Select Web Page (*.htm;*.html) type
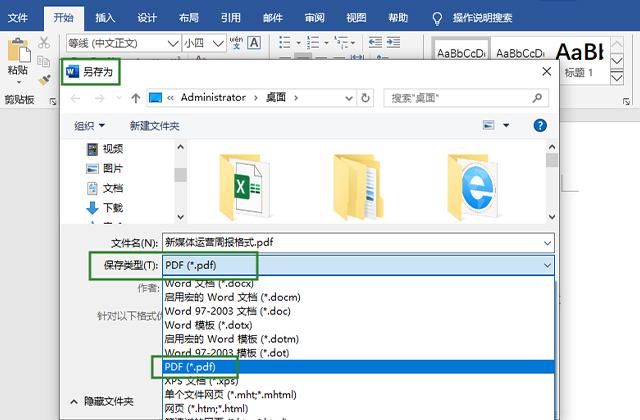The height and width of the screenshot is (420, 640). 358,408
